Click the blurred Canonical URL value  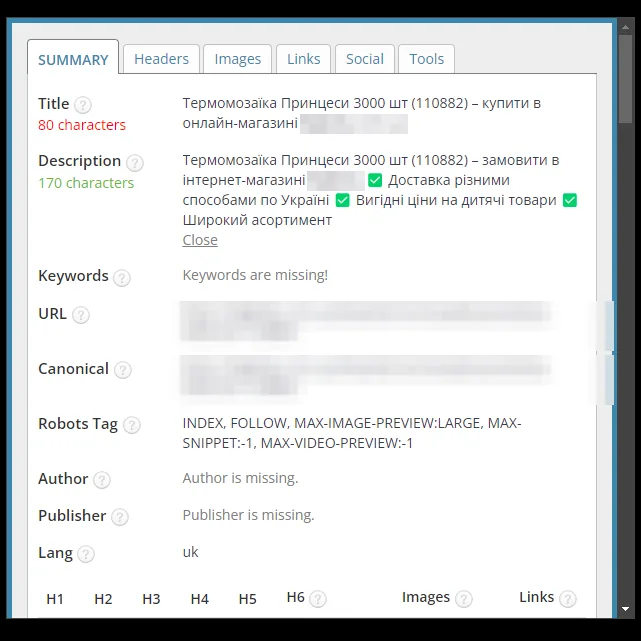(366, 375)
